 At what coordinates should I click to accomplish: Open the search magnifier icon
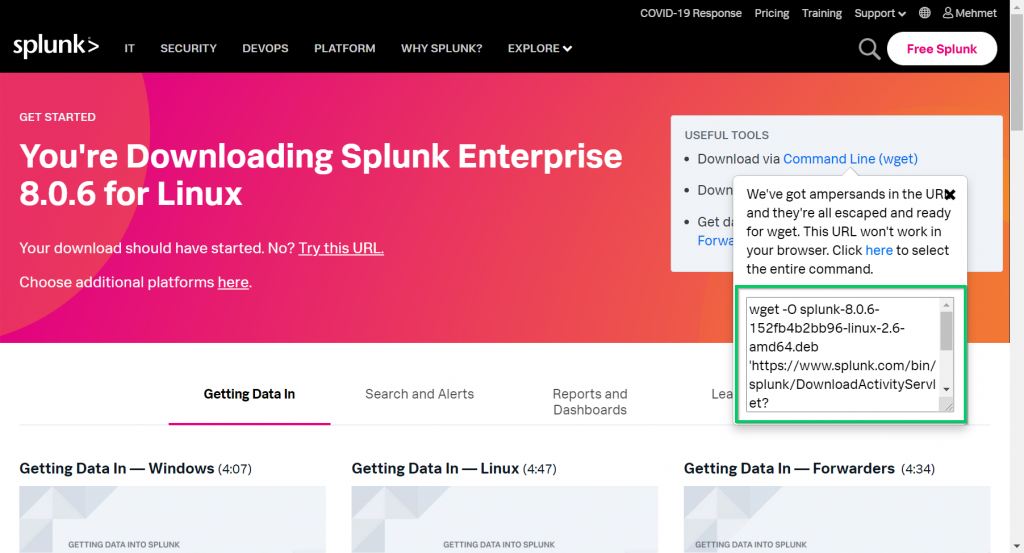click(869, 49)
